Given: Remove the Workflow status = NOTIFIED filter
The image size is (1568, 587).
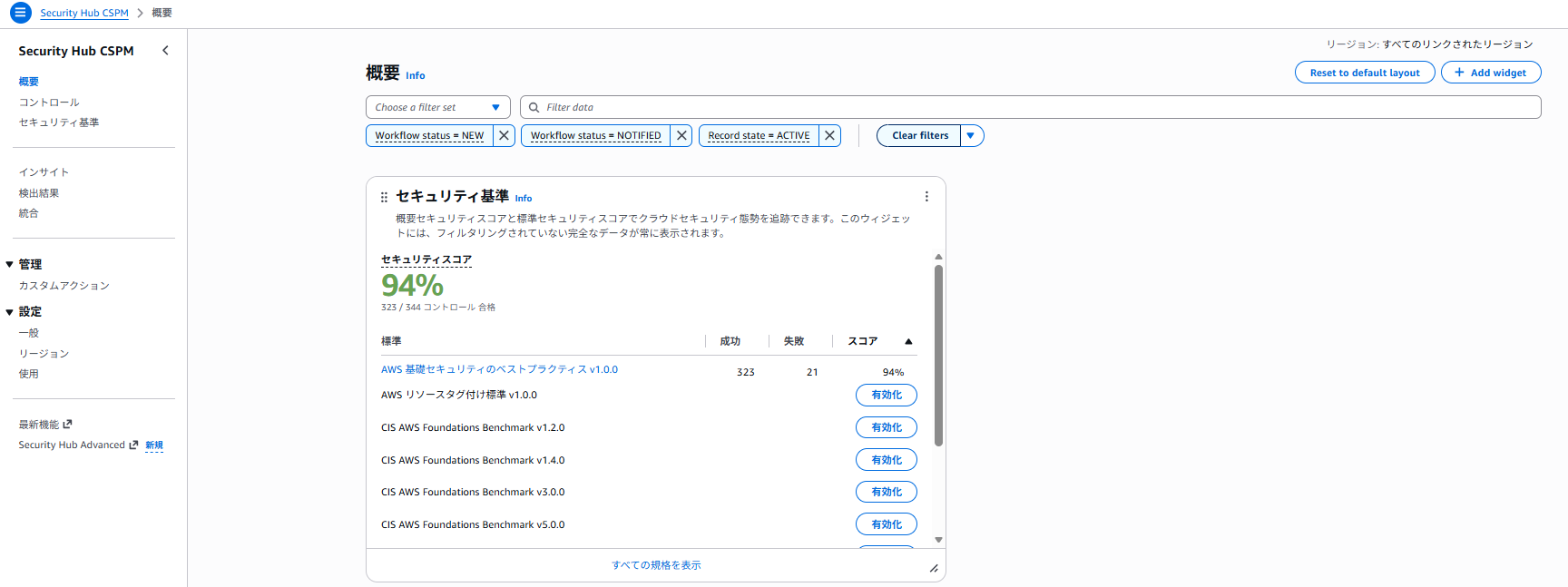Looking at the screenshot, I should point(681,135).
